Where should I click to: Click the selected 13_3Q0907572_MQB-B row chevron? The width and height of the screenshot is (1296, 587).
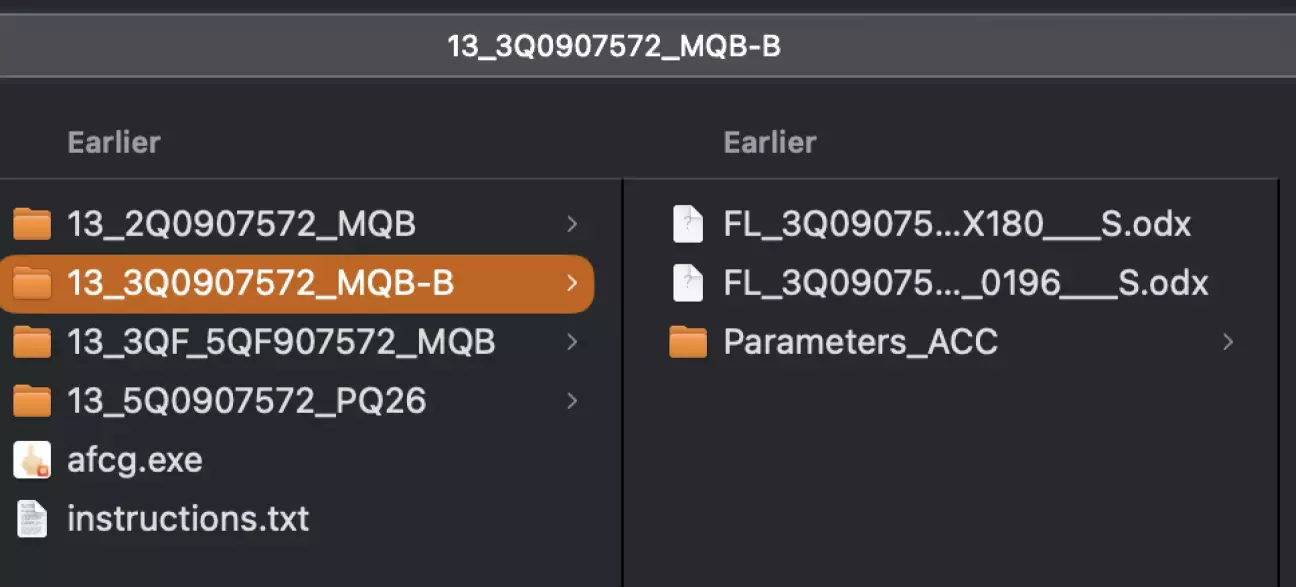pyautogui.click(x=571, y=284)
